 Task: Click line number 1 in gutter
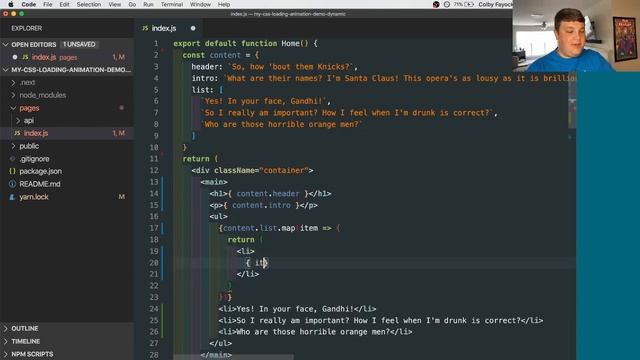point(156,43)
